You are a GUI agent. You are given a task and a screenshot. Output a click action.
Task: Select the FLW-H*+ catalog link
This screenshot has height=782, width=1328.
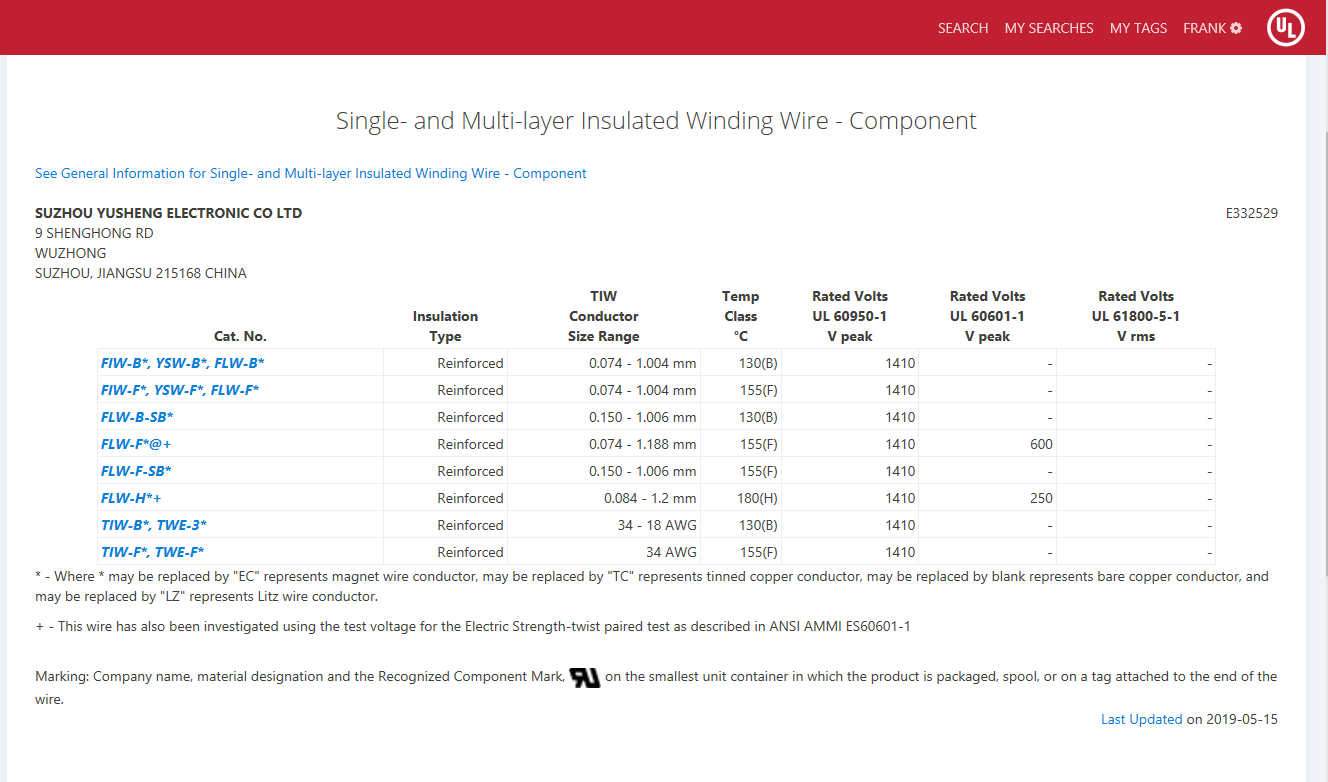pyautogui.click(x=131, y=498)
